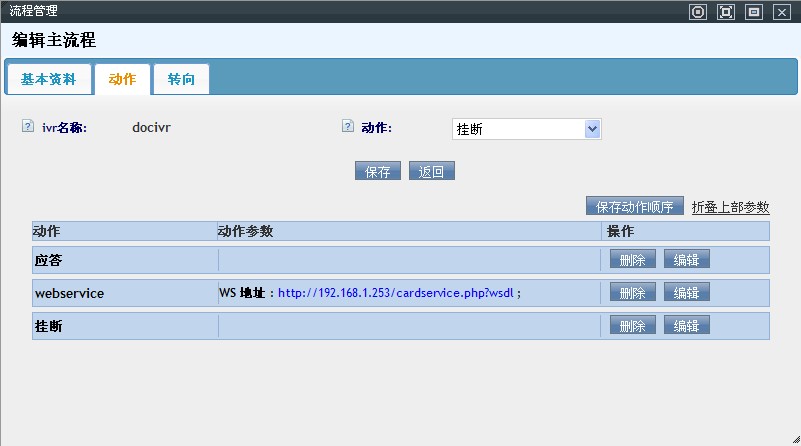Image resolution: width=801 pixels, height=446 pixels.
Task: Click the help icon beside 动作 label
Action: pyautogui.click(x=348, y=127)
